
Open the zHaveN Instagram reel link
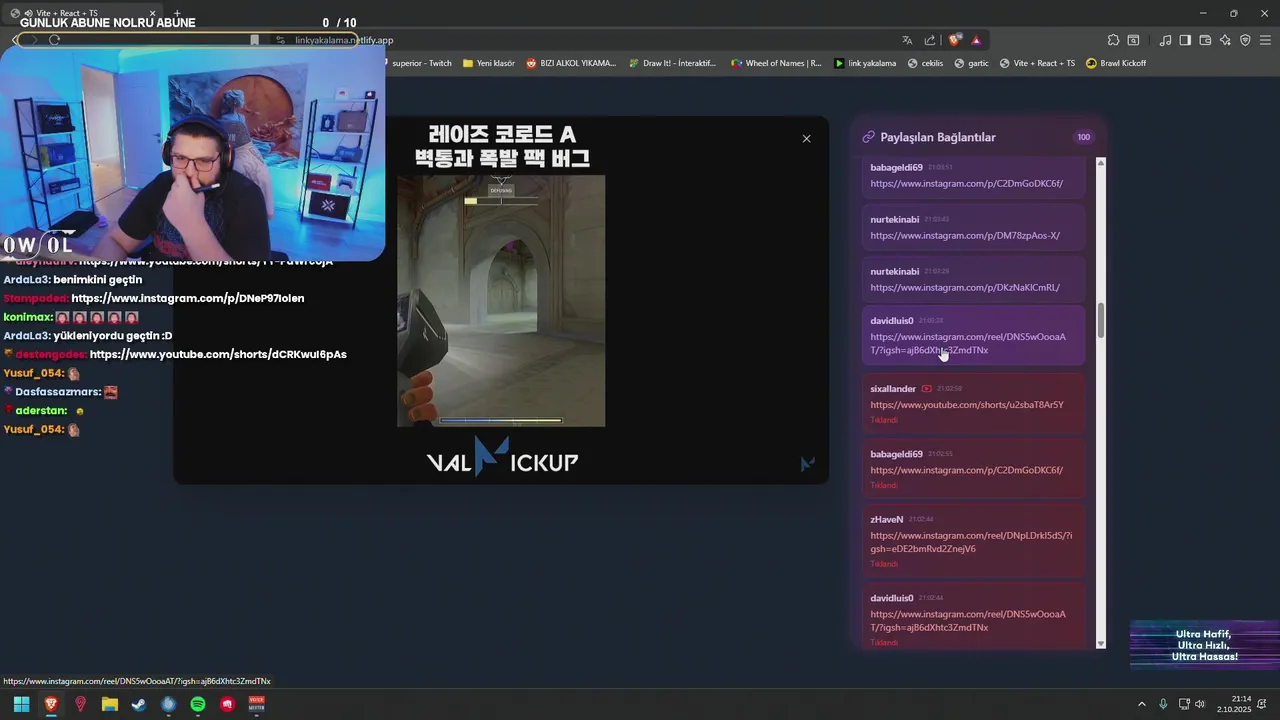(971, 542)
